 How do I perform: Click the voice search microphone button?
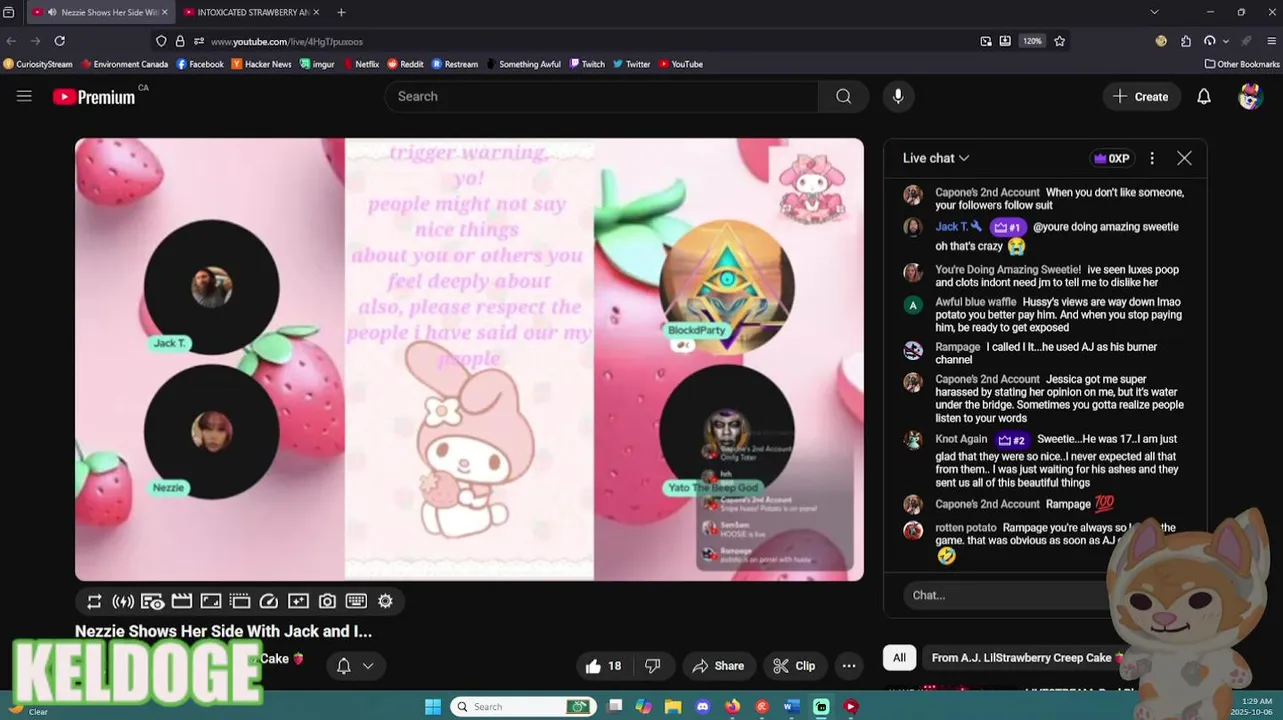pyautogui.click(x=898, y=96)
